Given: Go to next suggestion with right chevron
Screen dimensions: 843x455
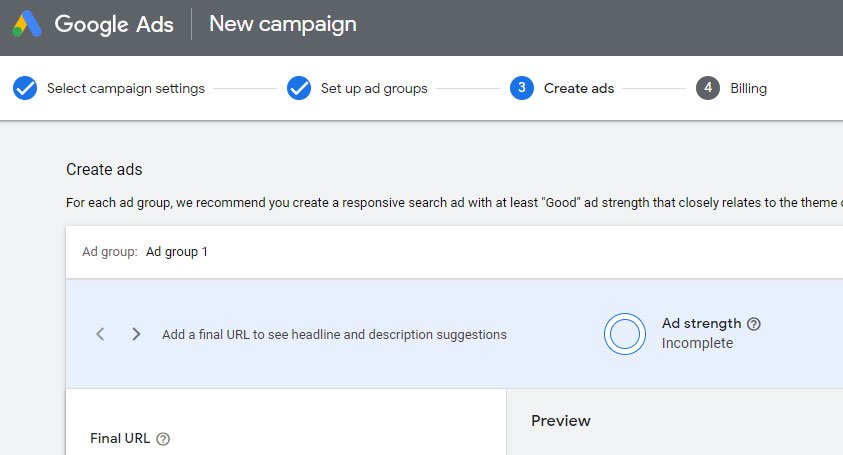Looking at the screenshot, I should click(136, 334).
